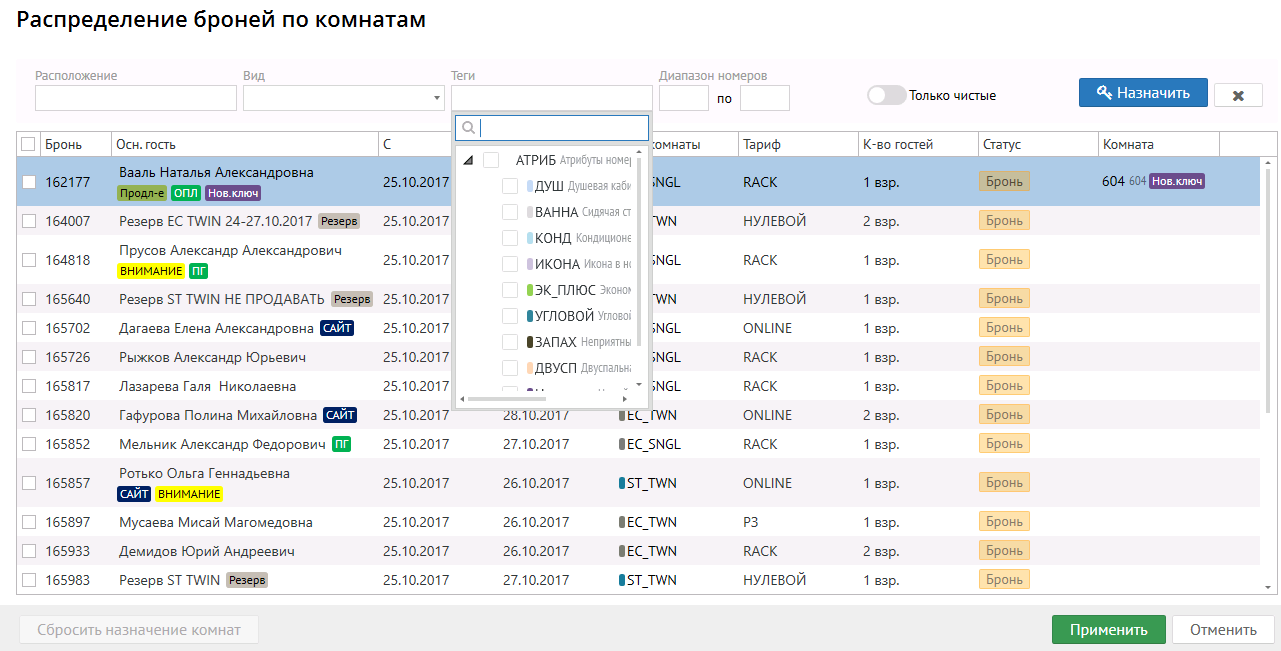Open the Вид dropdown arrow

(436, 98)
